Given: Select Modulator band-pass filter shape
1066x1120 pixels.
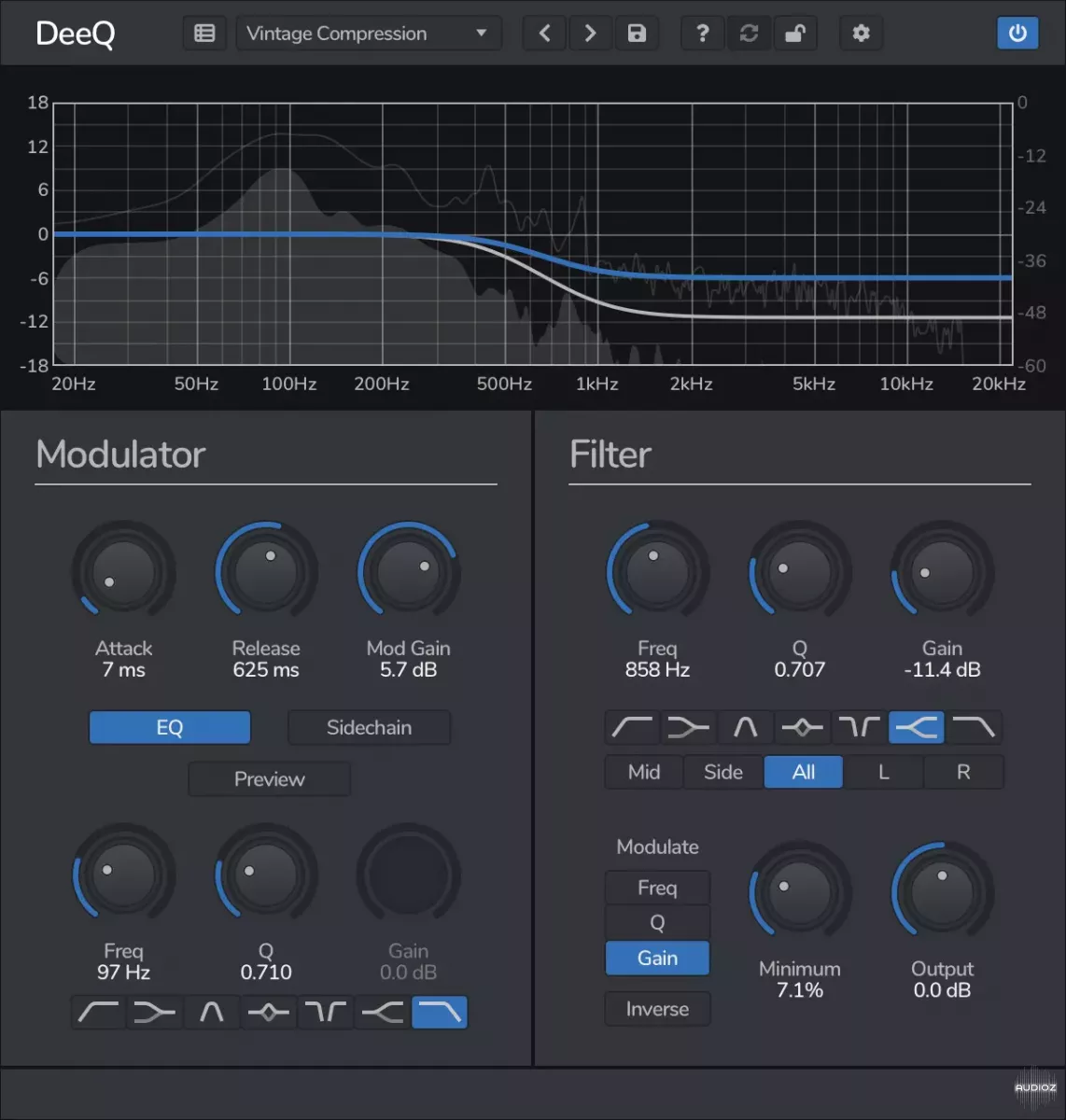Looking at the screenshot, I should pos(212,1012).
